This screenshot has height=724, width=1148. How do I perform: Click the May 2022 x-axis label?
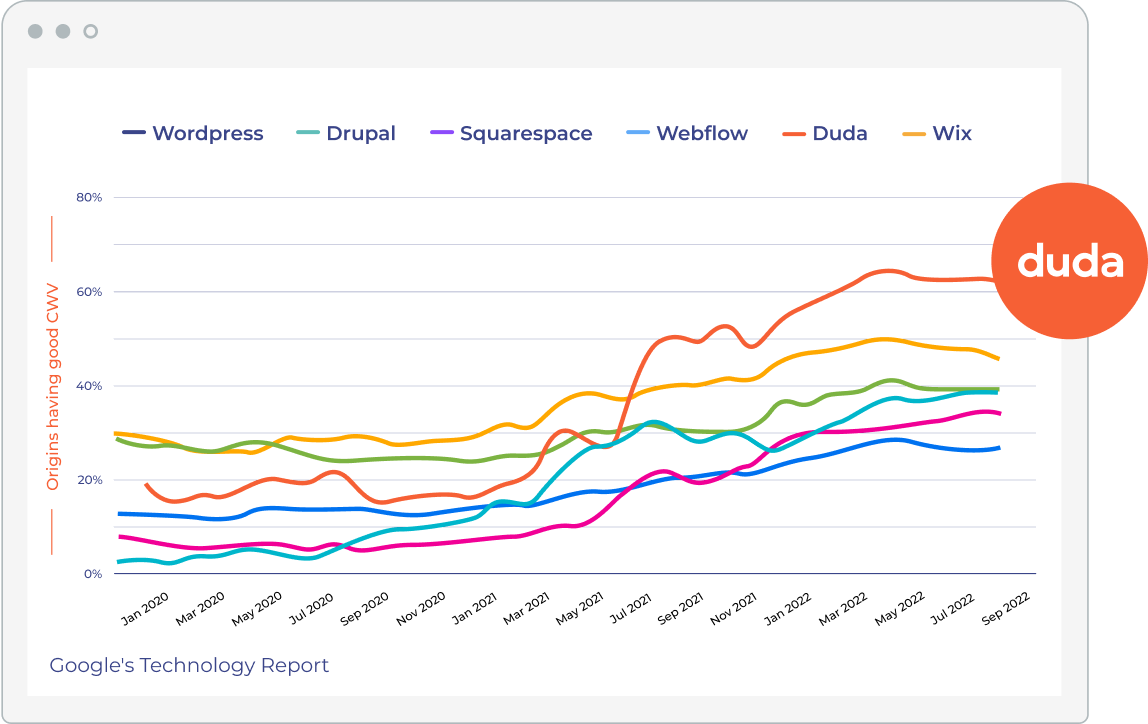point(900,608)
